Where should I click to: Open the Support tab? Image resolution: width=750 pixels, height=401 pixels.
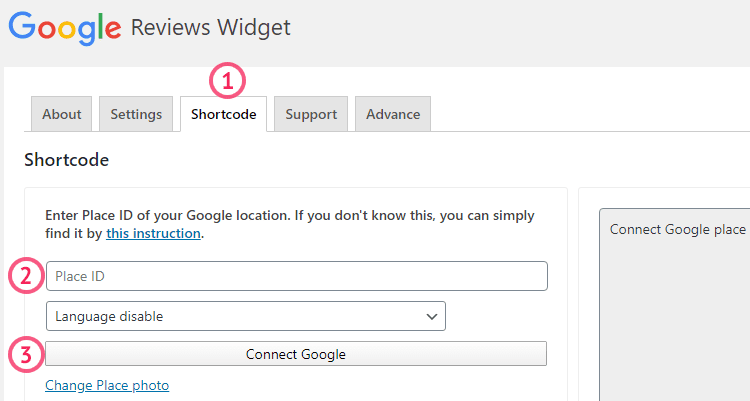[x=311, y=114]
